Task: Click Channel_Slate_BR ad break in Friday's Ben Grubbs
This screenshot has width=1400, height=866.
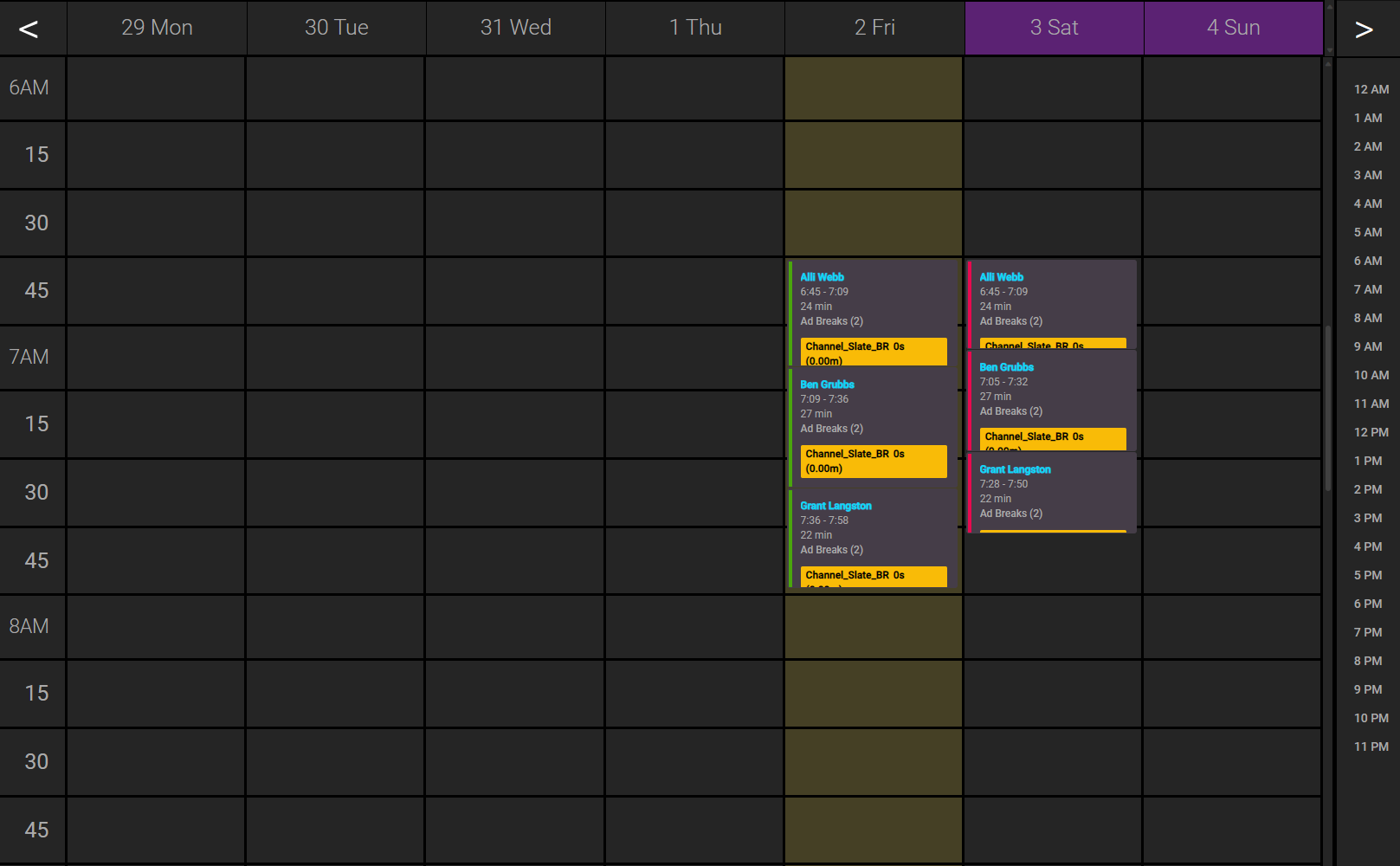Action: coord(873,461)
